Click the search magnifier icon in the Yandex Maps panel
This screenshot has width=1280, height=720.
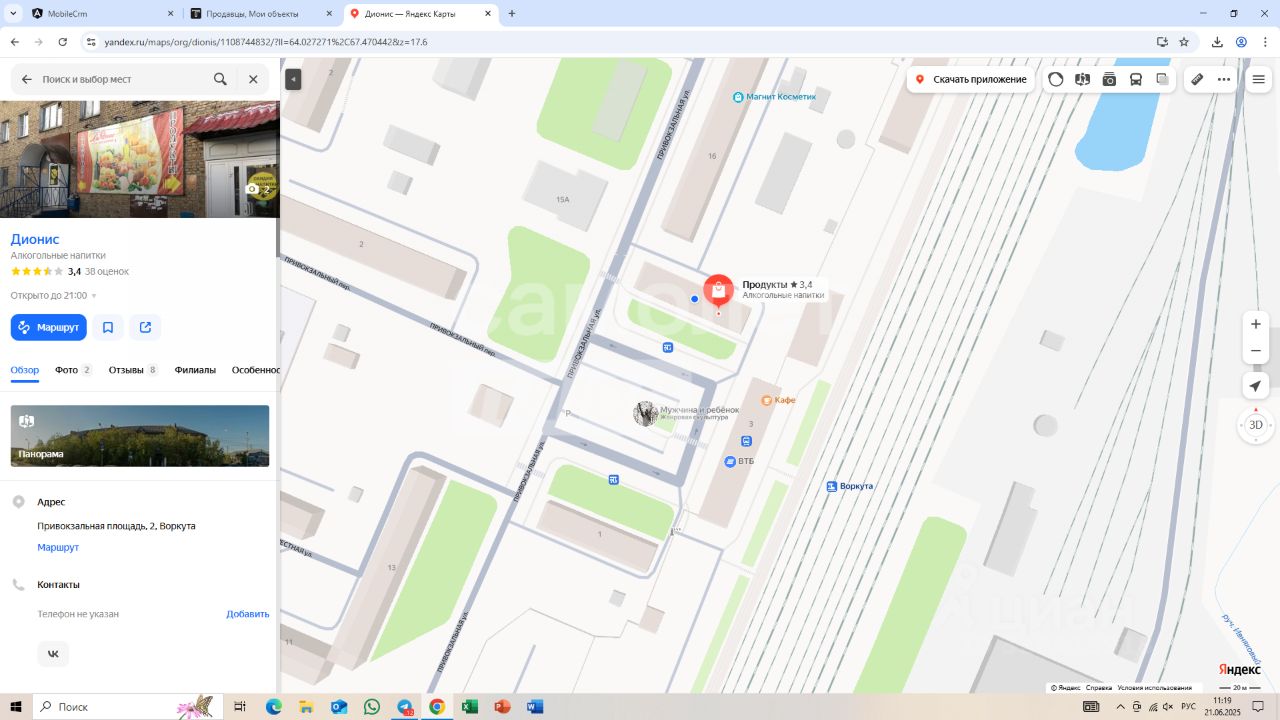click(220, 79)
